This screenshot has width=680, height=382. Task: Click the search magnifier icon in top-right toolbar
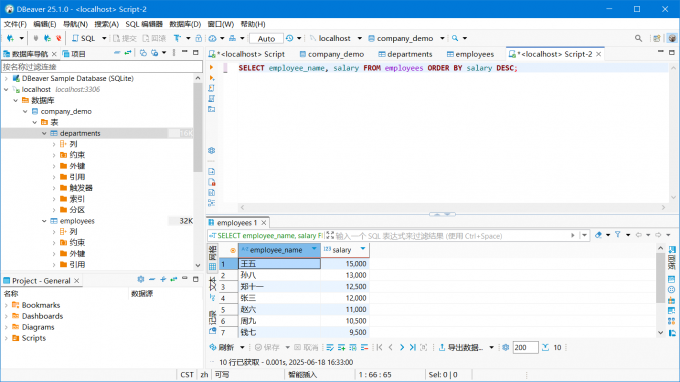[638, 38]
